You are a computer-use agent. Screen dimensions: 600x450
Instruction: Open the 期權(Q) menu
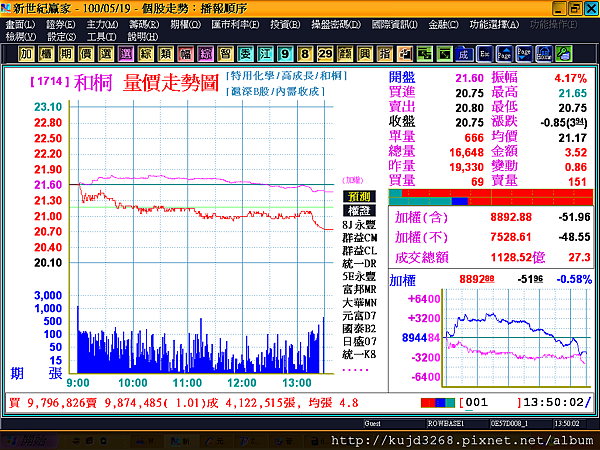click(186, 25)
